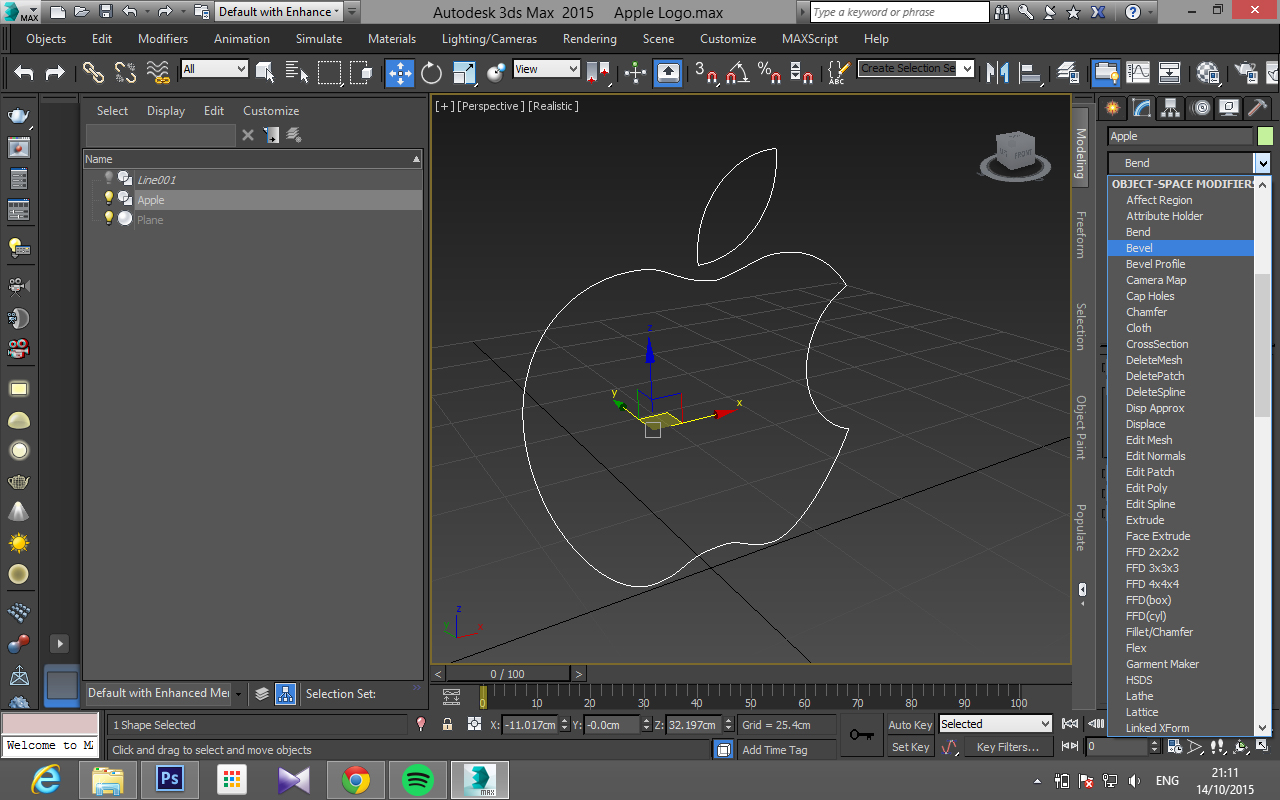Open Edit Named Selection Sets
The height and width of the screenshot is (800, 1280).
click(x=839, y=72)
